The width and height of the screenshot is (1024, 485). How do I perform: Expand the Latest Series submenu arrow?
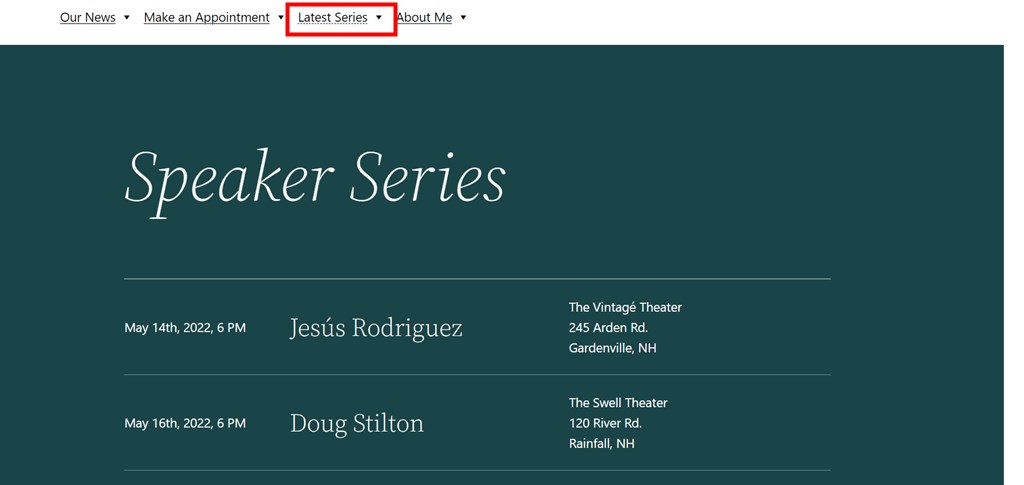pos(379,18)
